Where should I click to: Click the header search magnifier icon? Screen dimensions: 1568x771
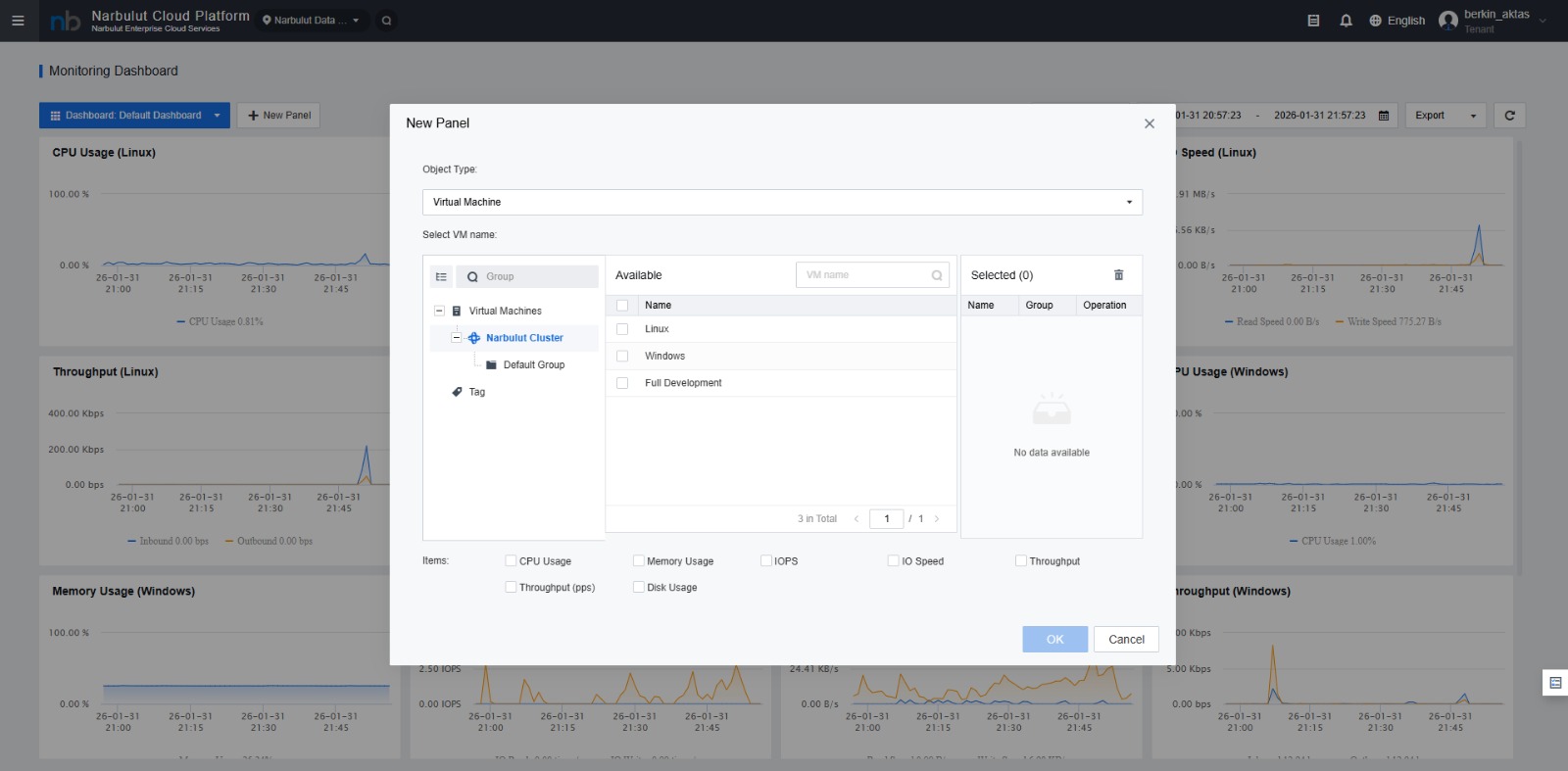[x=386, y=21]
